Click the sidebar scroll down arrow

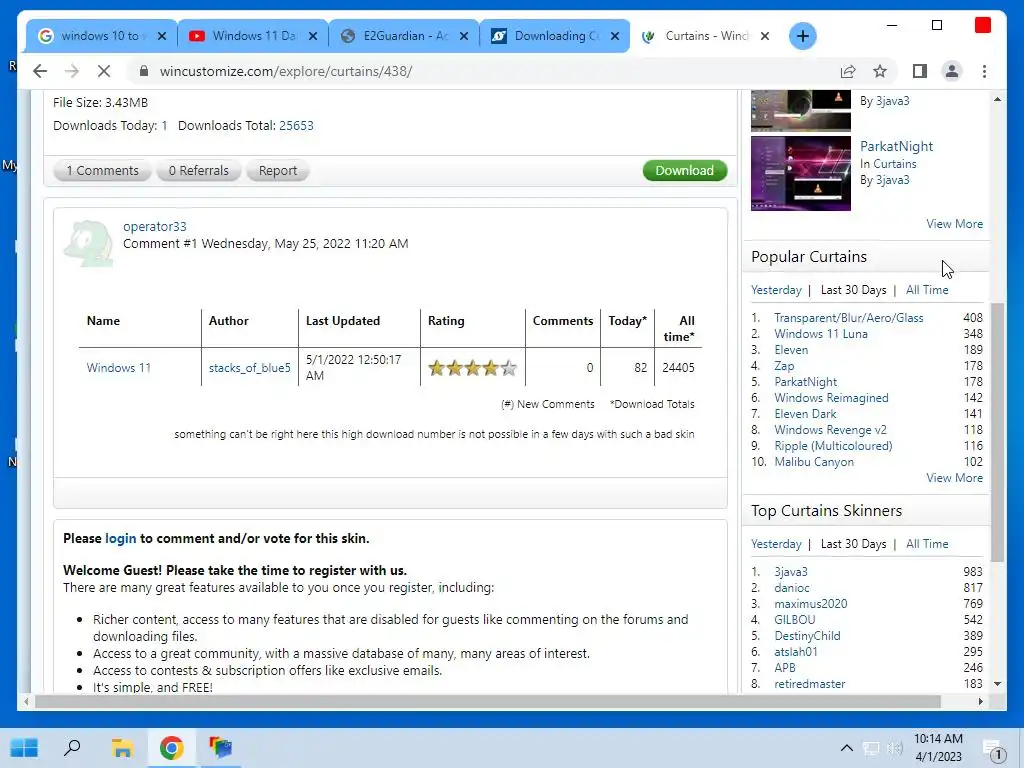pyautogui.click(x=997, y=684)
